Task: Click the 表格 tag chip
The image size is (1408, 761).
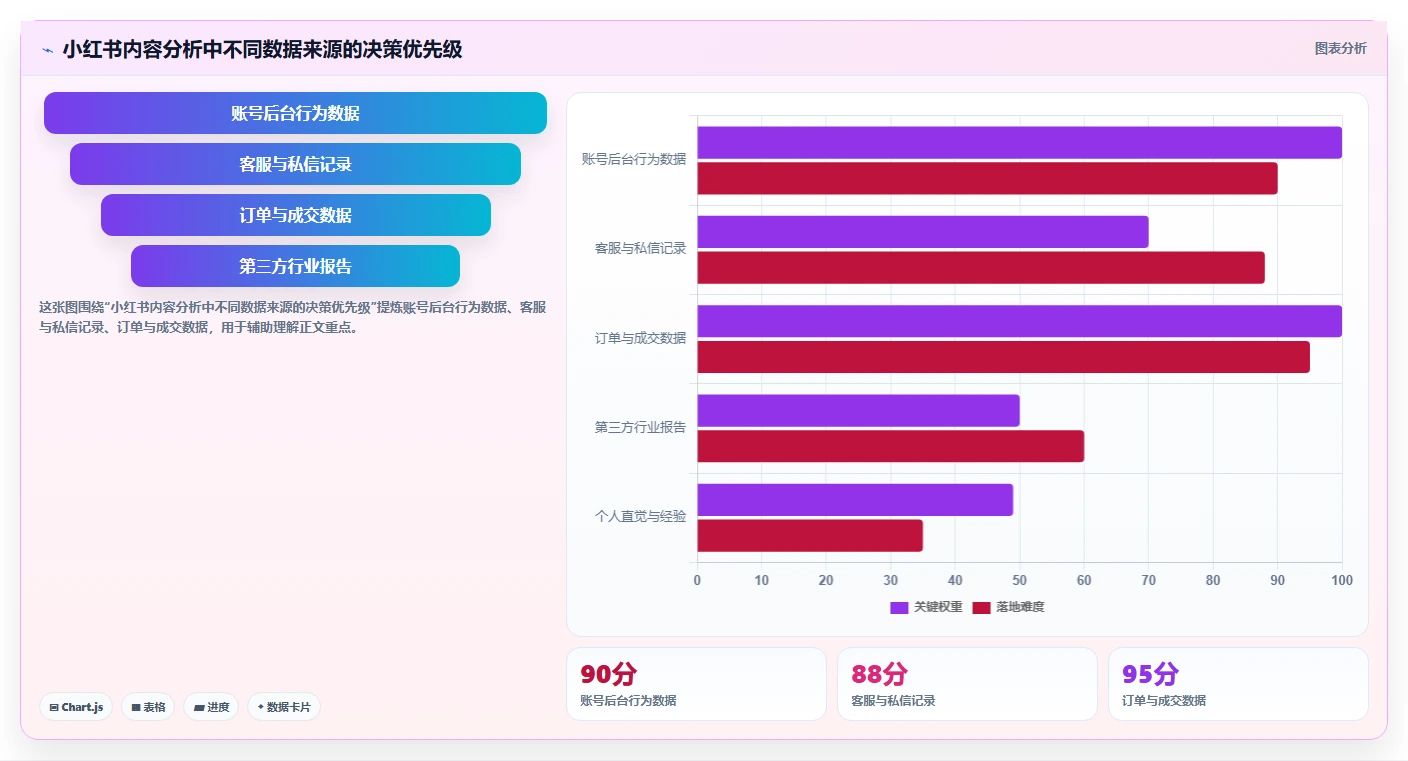Action: (x=148, y=707)
